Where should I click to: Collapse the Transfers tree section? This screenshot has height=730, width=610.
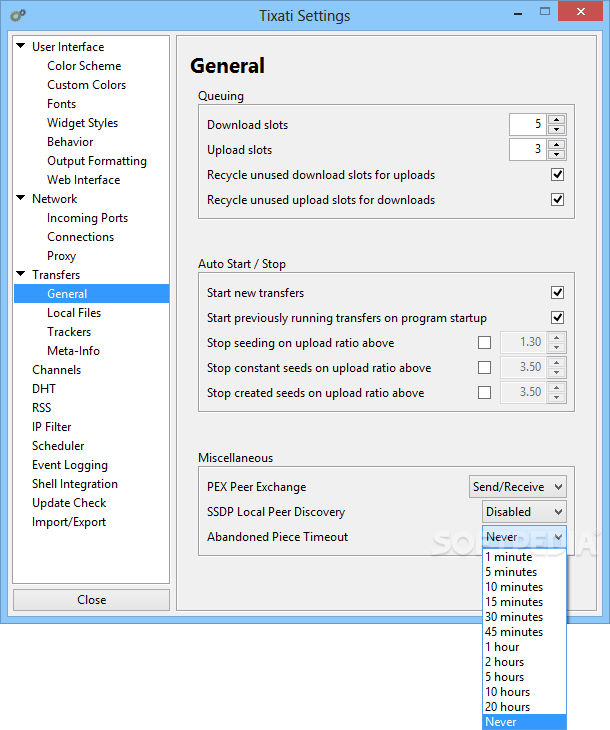[x=20, y=274]
